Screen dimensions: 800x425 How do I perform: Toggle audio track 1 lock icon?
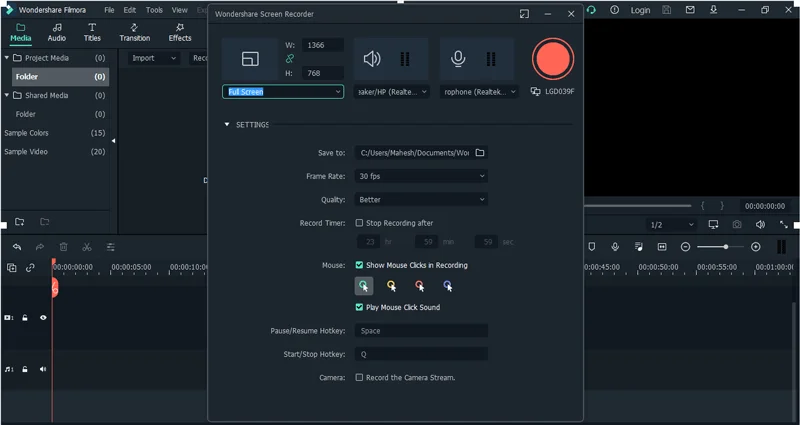(x=24, y=369)
